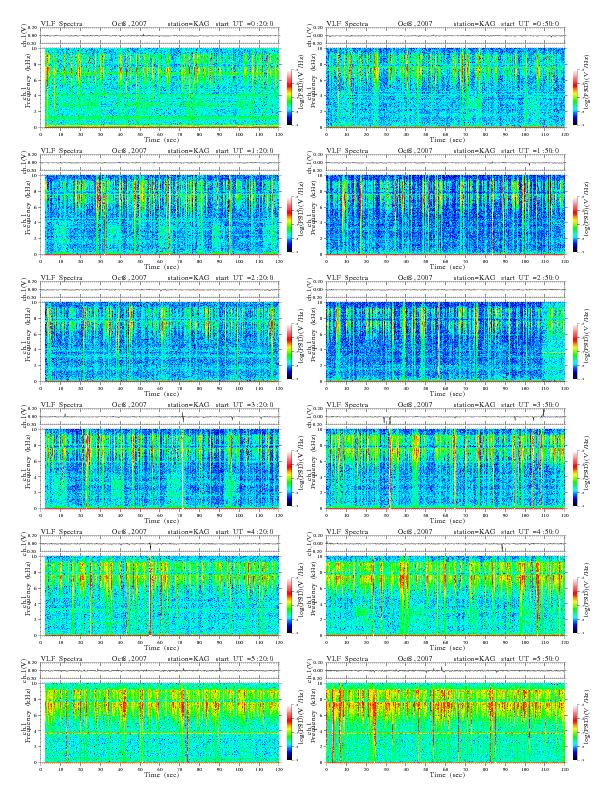Click the PSD color bar beside the UT 1:20:0 plot
The image size is (612, 792).
[x=289, y=224]
